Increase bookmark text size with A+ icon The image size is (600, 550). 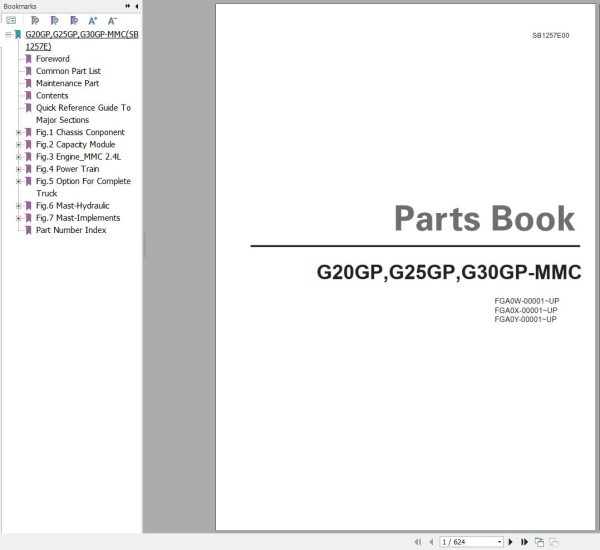pos(93,20)
